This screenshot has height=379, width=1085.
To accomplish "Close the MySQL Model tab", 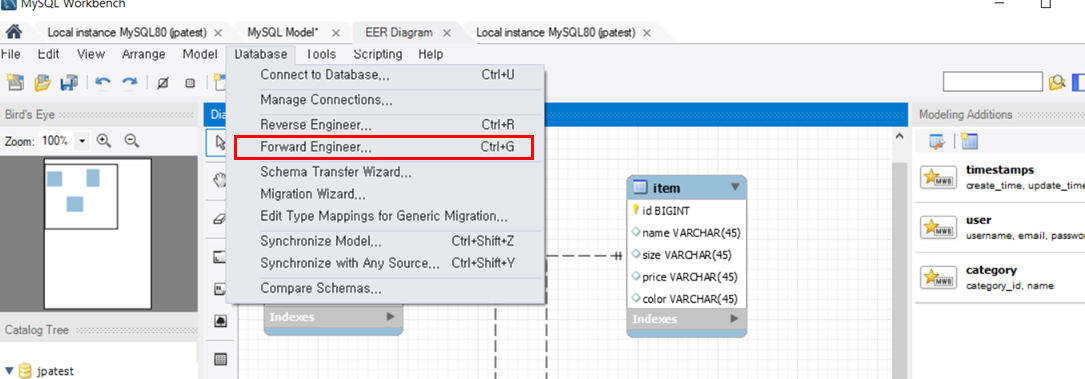I will click(336, 33).
